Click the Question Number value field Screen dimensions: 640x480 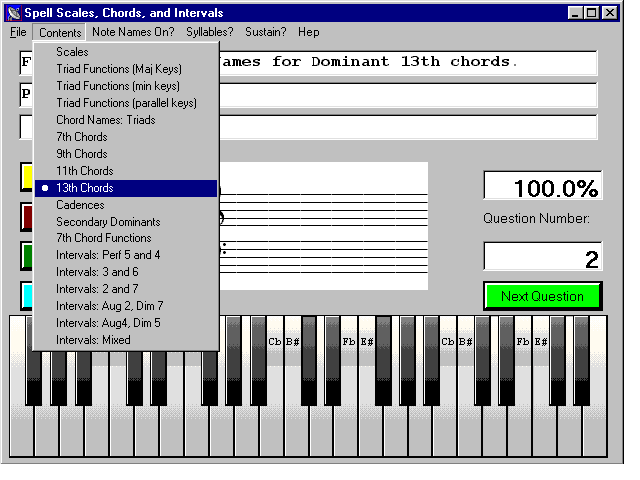[543, 256]
